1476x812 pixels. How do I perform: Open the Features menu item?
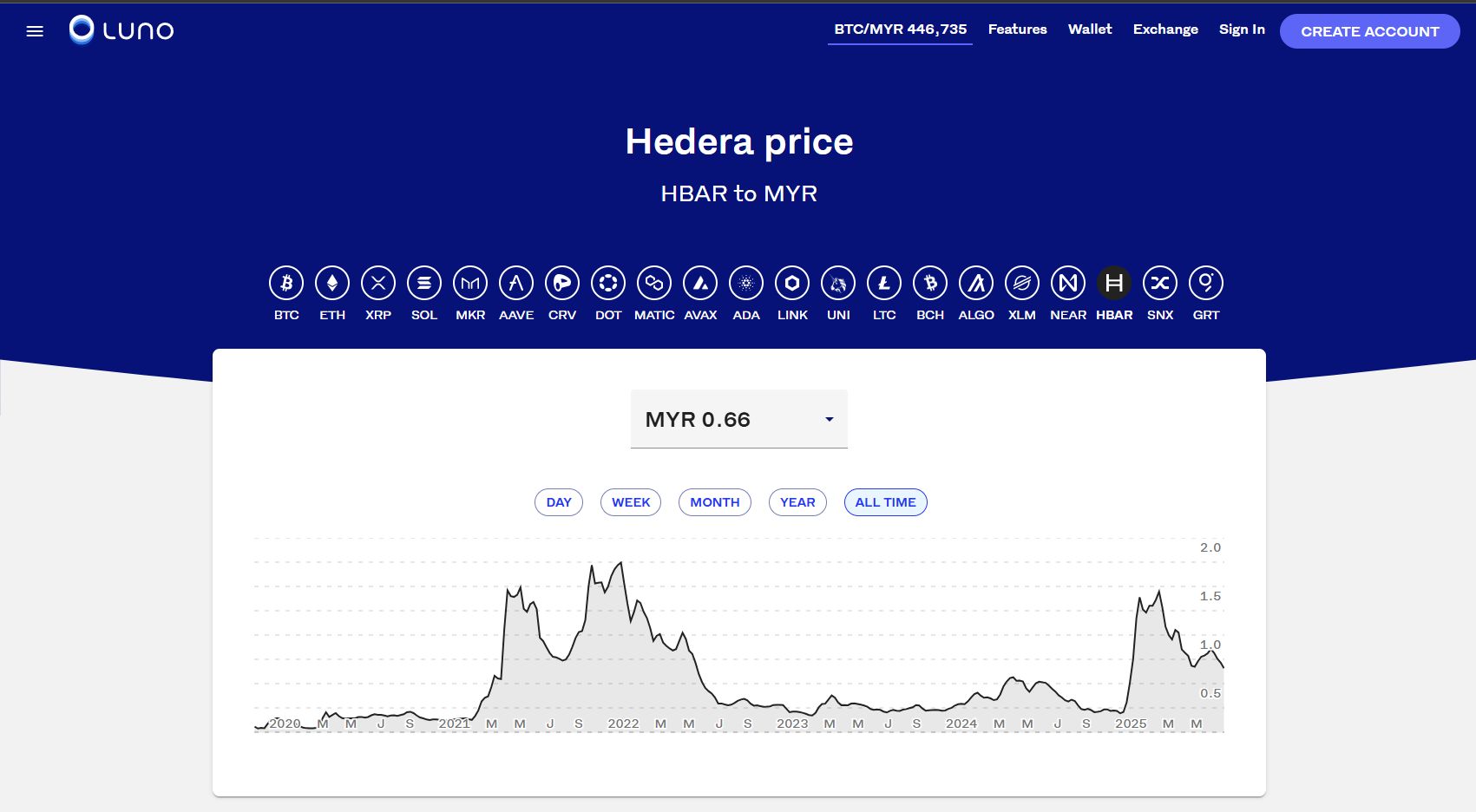tap(1018, 29)
